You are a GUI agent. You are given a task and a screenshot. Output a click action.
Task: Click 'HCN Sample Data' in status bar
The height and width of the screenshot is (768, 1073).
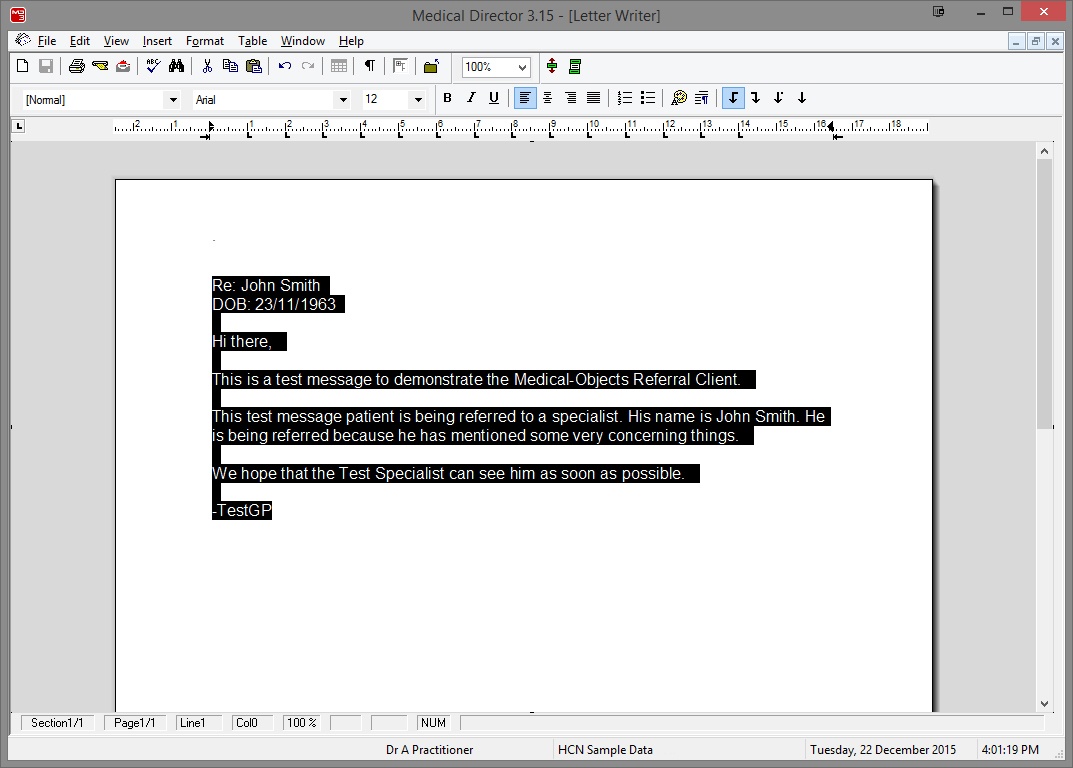pyautogui.click(x=605, y=750)
